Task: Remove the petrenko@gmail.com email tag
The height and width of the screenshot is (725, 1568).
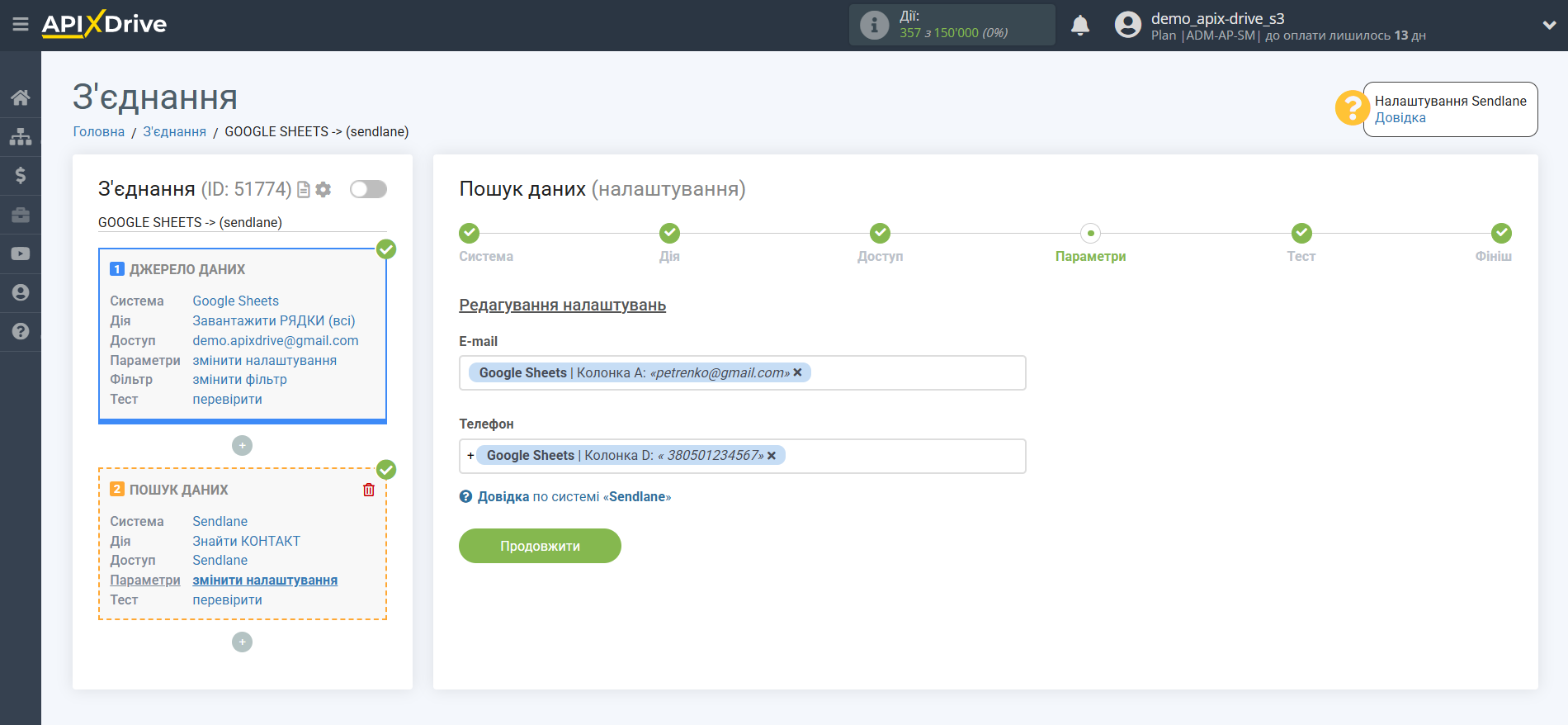Action: 797,373
